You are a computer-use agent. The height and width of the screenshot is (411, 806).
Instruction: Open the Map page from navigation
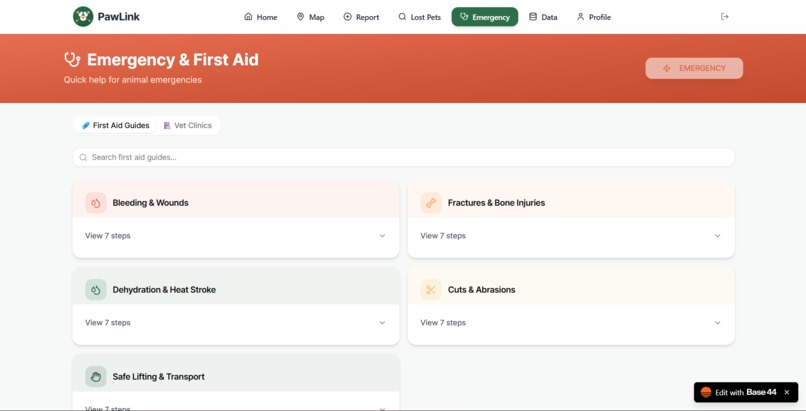[x=310, y=17]
